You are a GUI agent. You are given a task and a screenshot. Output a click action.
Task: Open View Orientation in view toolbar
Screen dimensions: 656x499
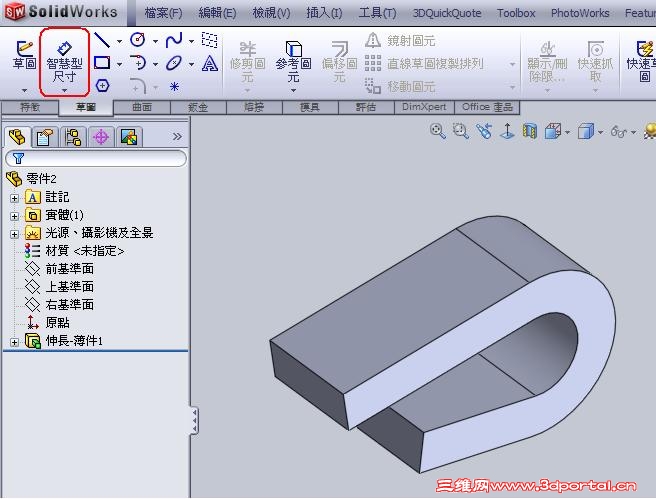(x=553, y=132)
